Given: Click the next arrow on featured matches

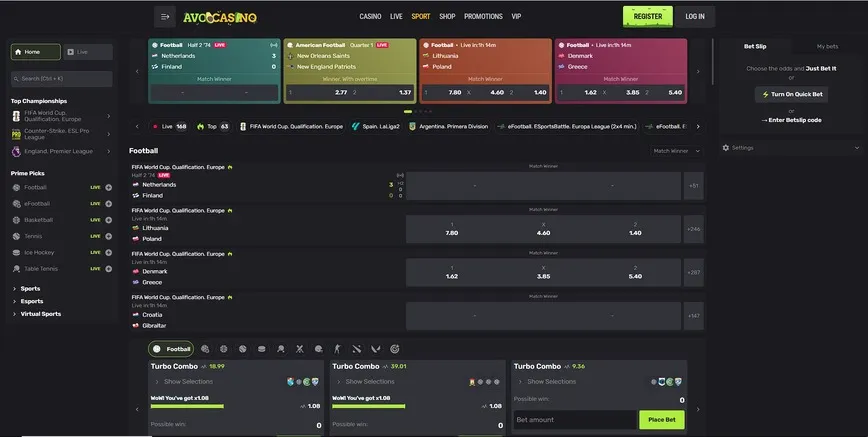Looking at the screenshot, I should [x=698, y=71].
